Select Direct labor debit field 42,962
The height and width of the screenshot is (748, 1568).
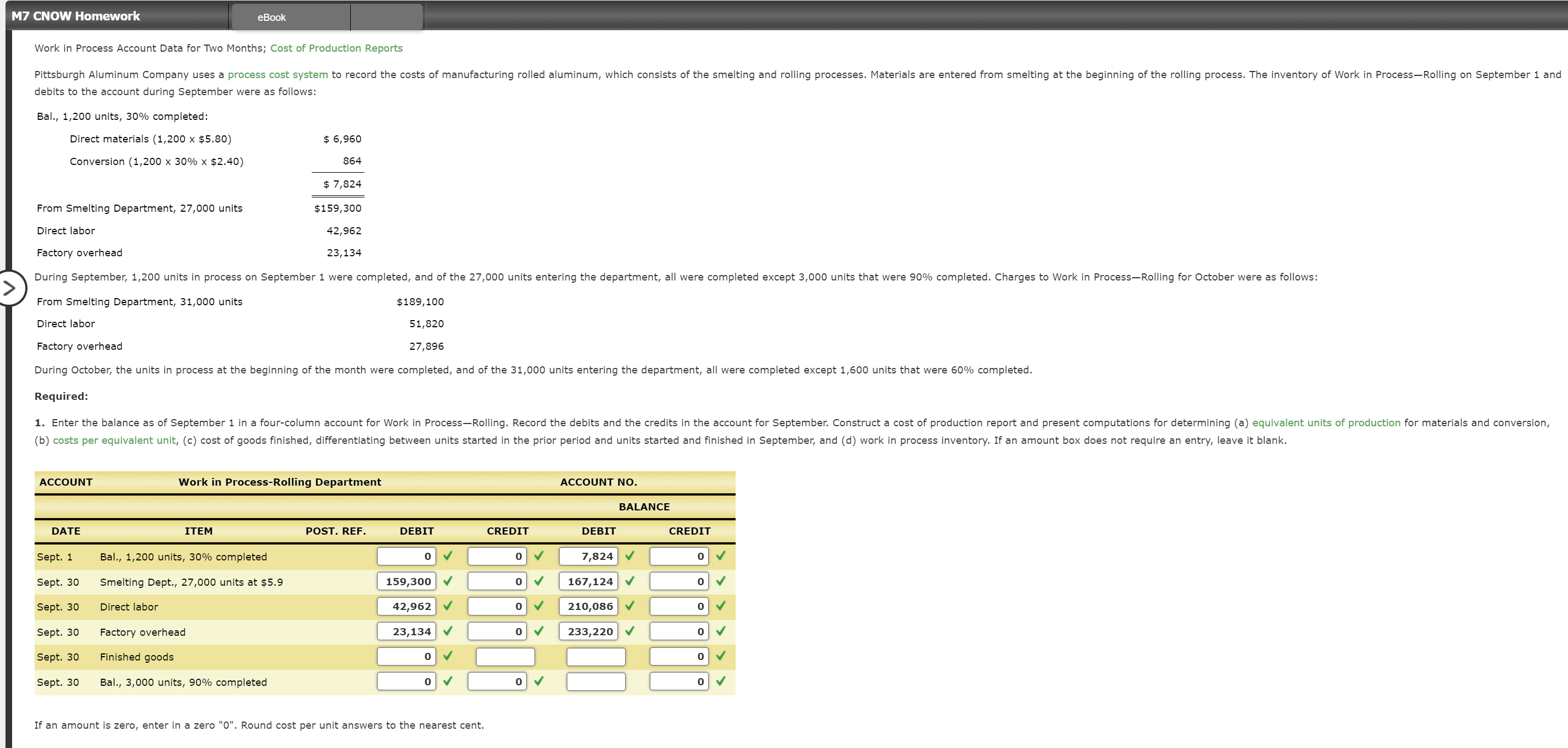[406, 607]
